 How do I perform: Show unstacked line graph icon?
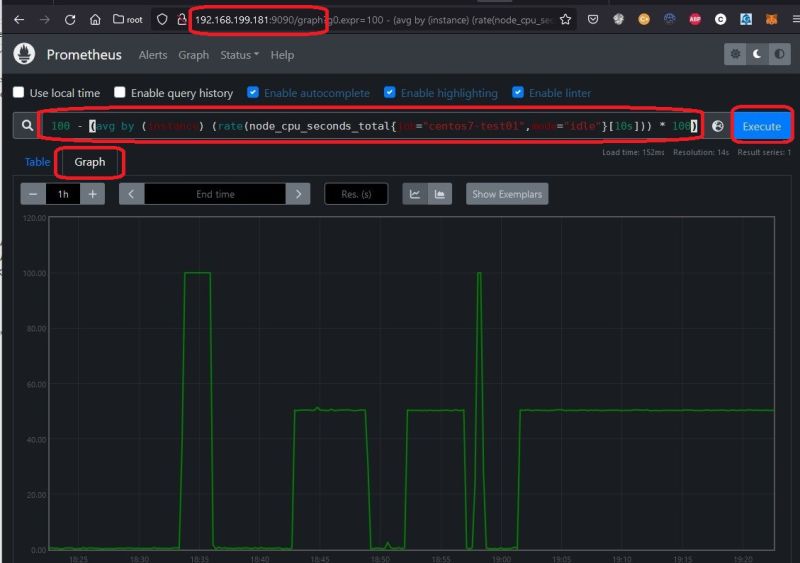[x=415, y=194]
